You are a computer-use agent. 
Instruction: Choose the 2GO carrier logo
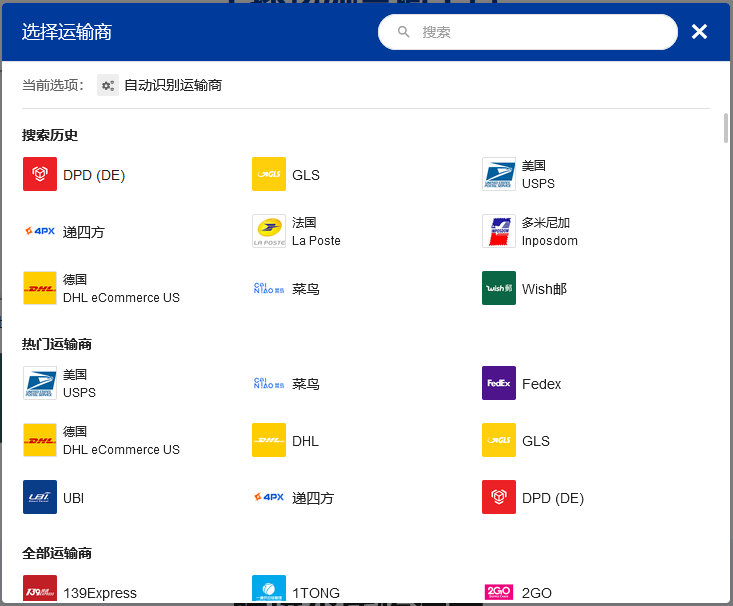[499, 591]
